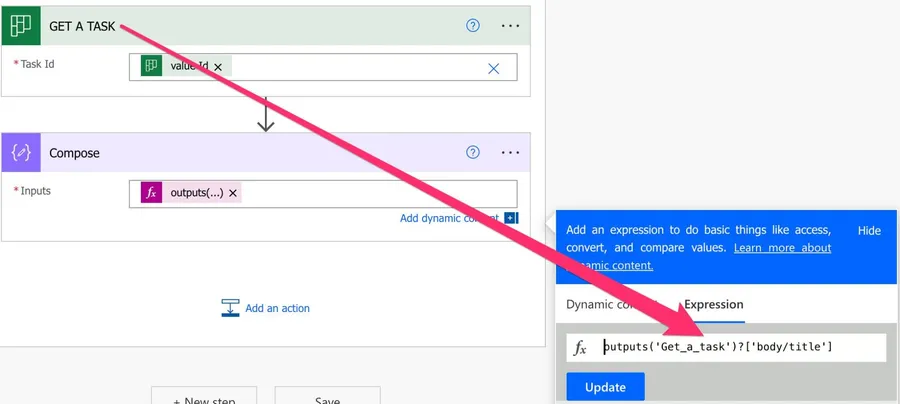Open help for the Compose action

(x=474, y=153)
